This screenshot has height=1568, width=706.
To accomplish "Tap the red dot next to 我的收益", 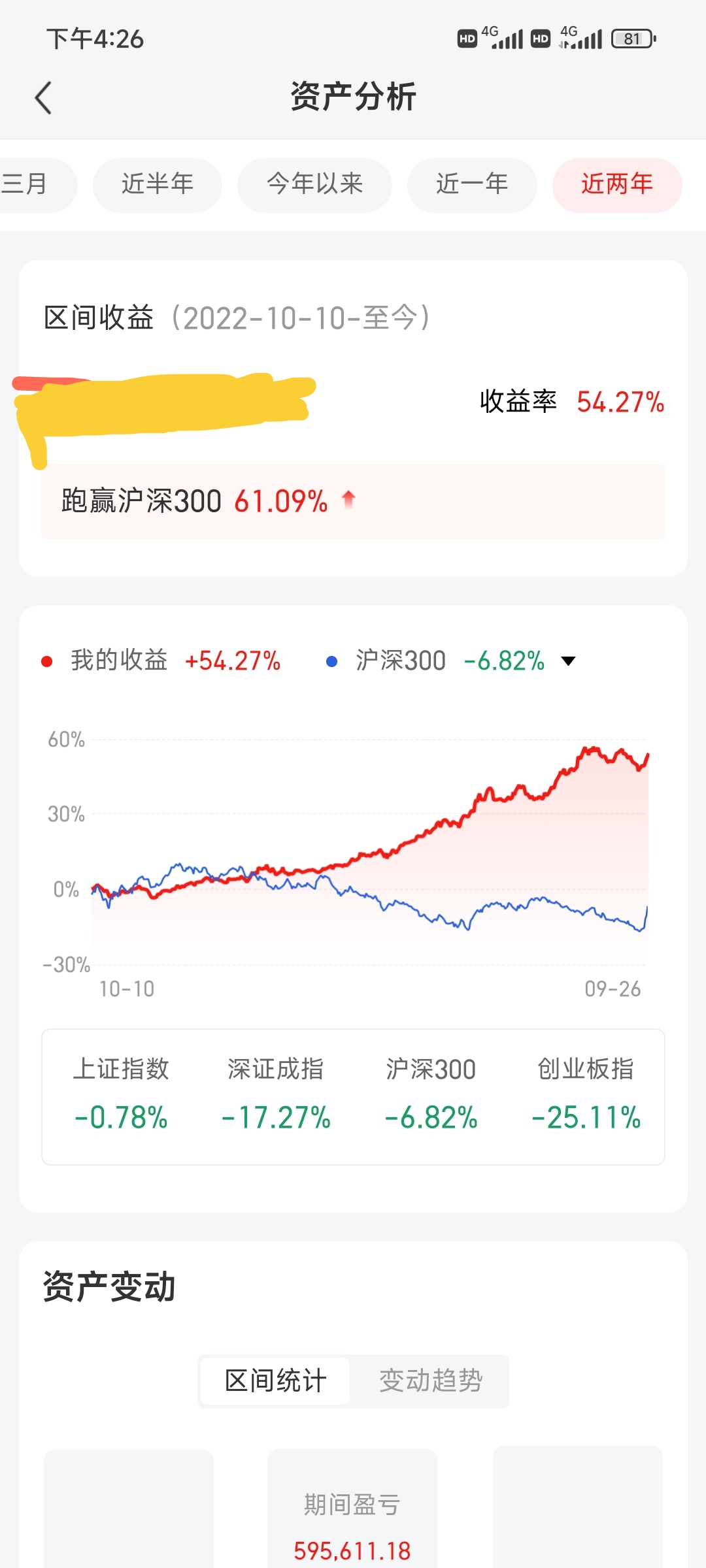I will click(x=47, y=661).
